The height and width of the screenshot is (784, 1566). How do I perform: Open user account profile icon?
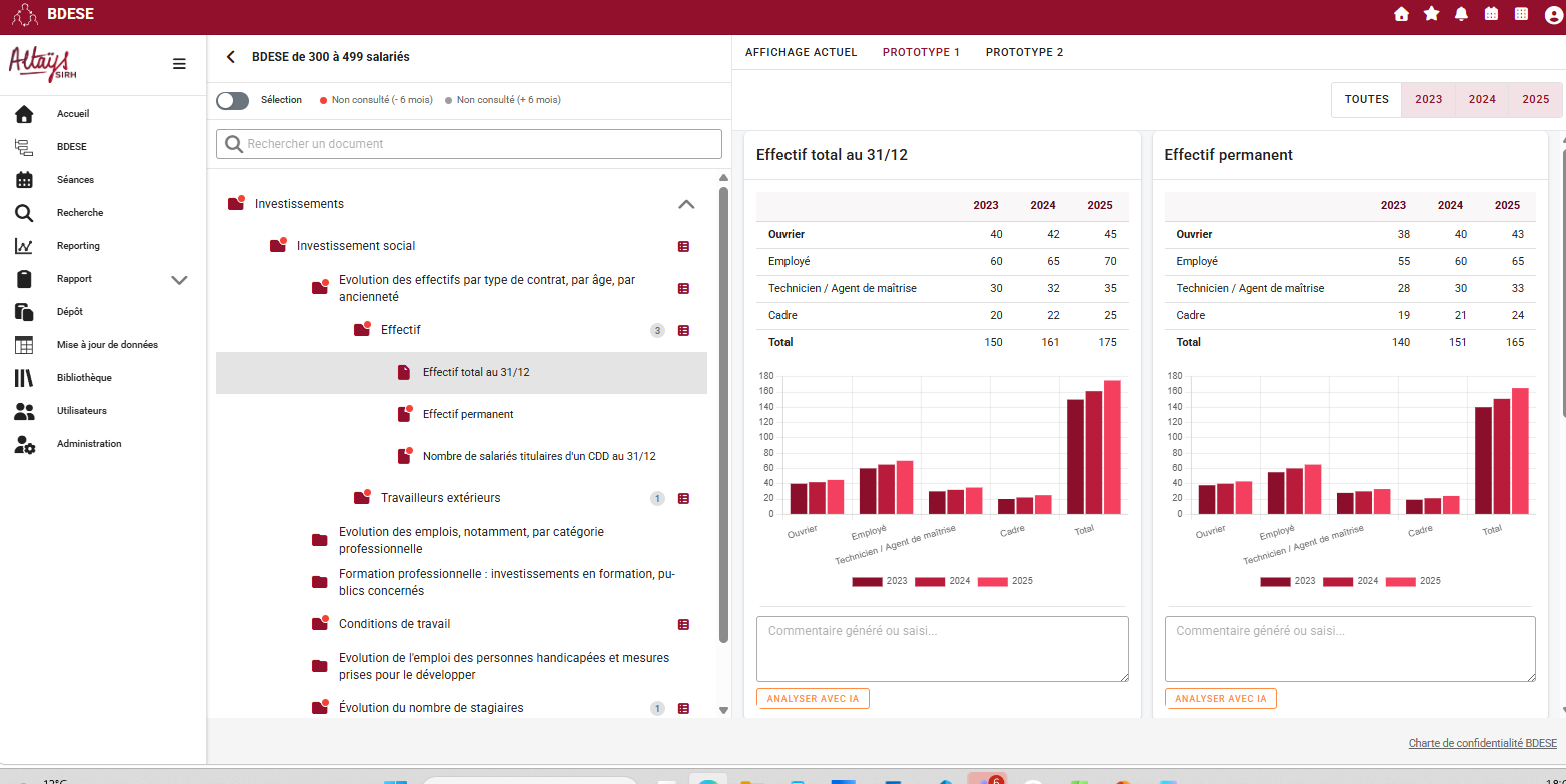(1552, 14)
